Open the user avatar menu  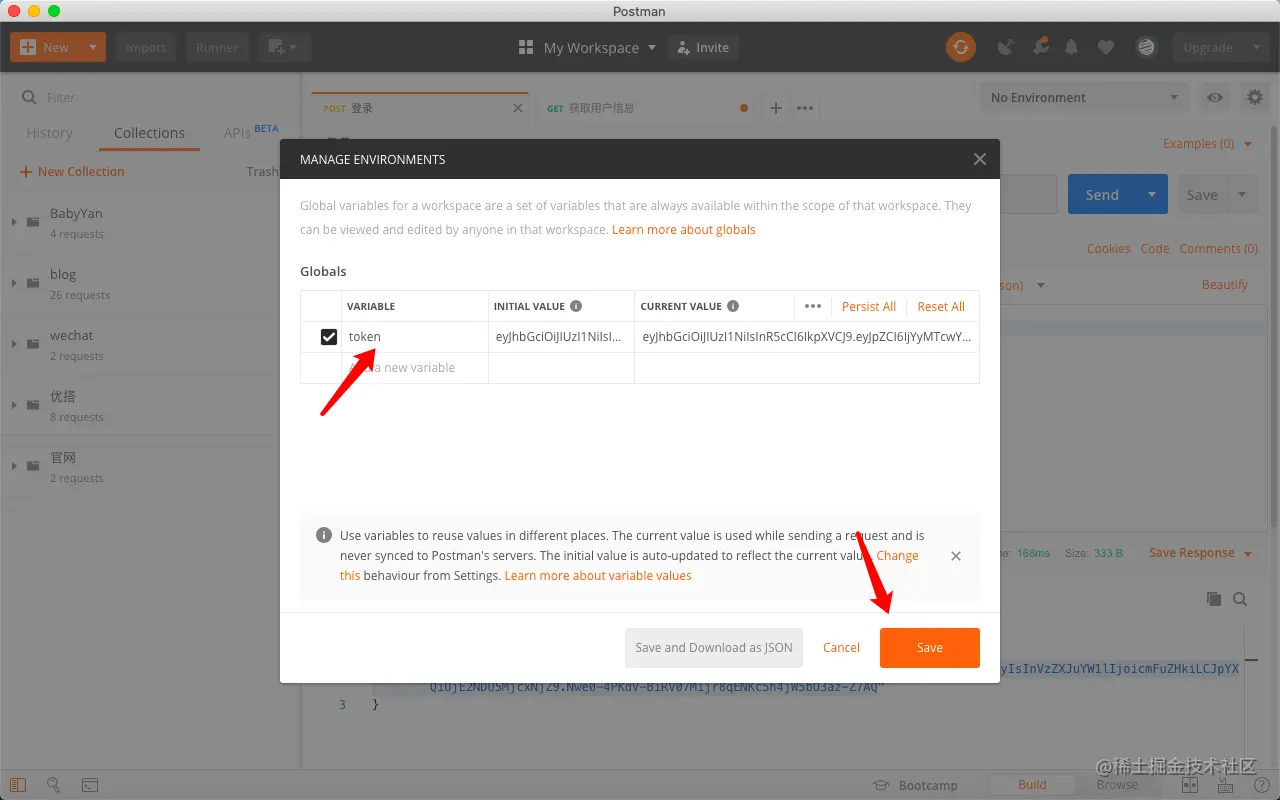1146,47
